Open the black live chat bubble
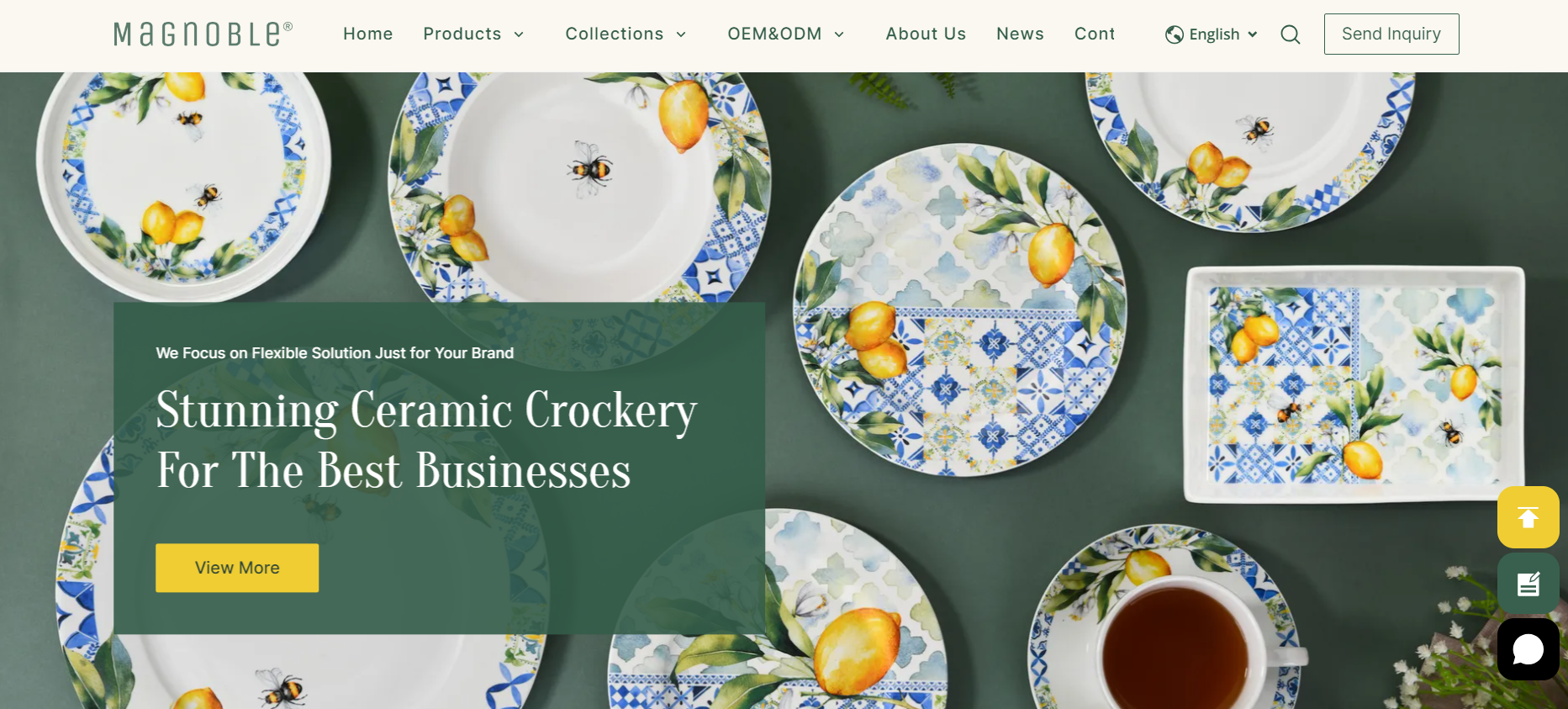Screen dimensions: 1568x709 click(1528, 649)
